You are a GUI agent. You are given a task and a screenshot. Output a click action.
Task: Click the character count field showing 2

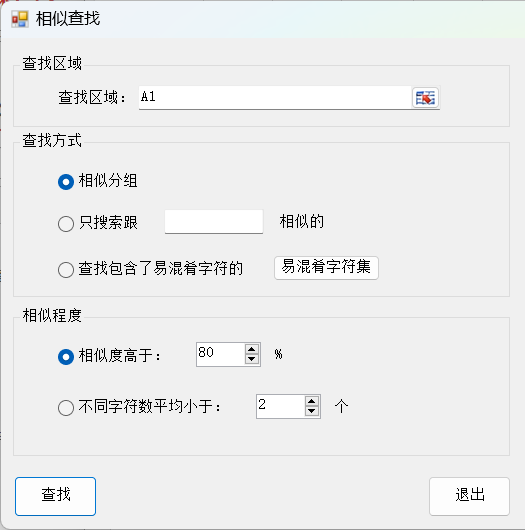280,406
